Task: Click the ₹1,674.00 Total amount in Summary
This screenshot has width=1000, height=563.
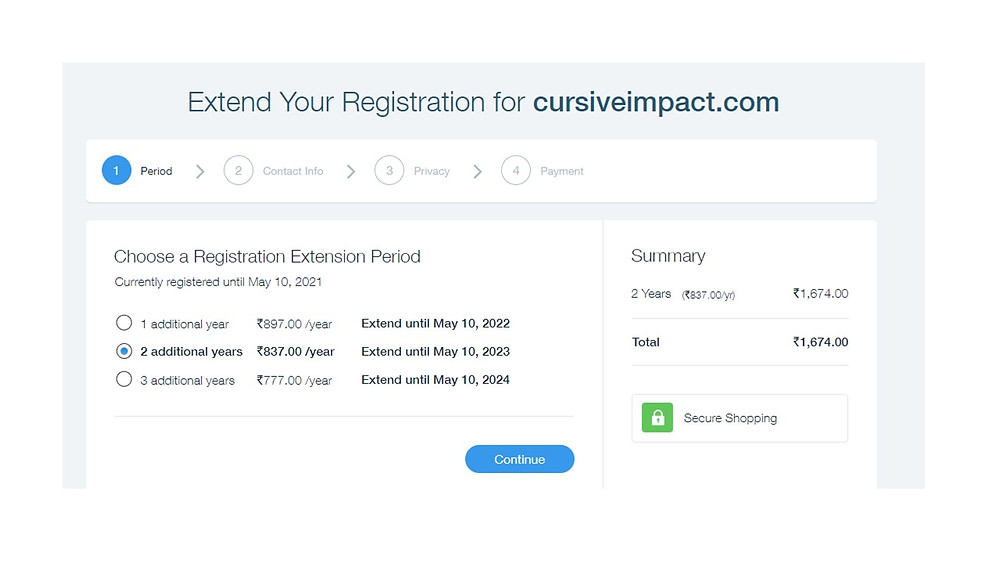Action: click(820, 342)
